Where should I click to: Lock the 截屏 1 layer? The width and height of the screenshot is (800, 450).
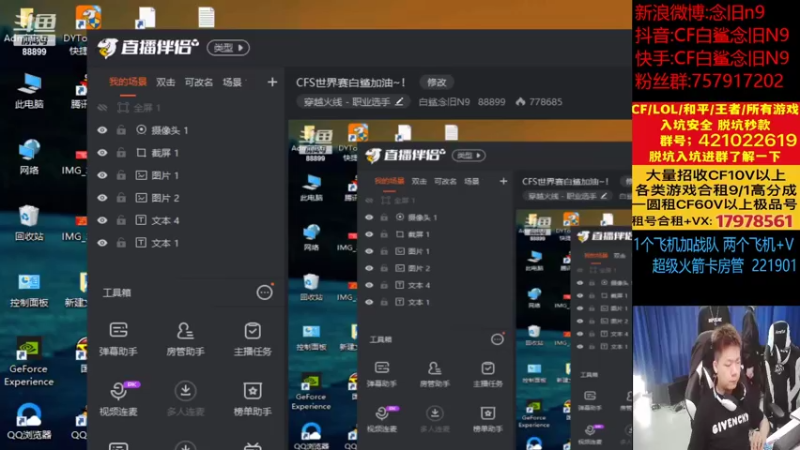(121, 153)
